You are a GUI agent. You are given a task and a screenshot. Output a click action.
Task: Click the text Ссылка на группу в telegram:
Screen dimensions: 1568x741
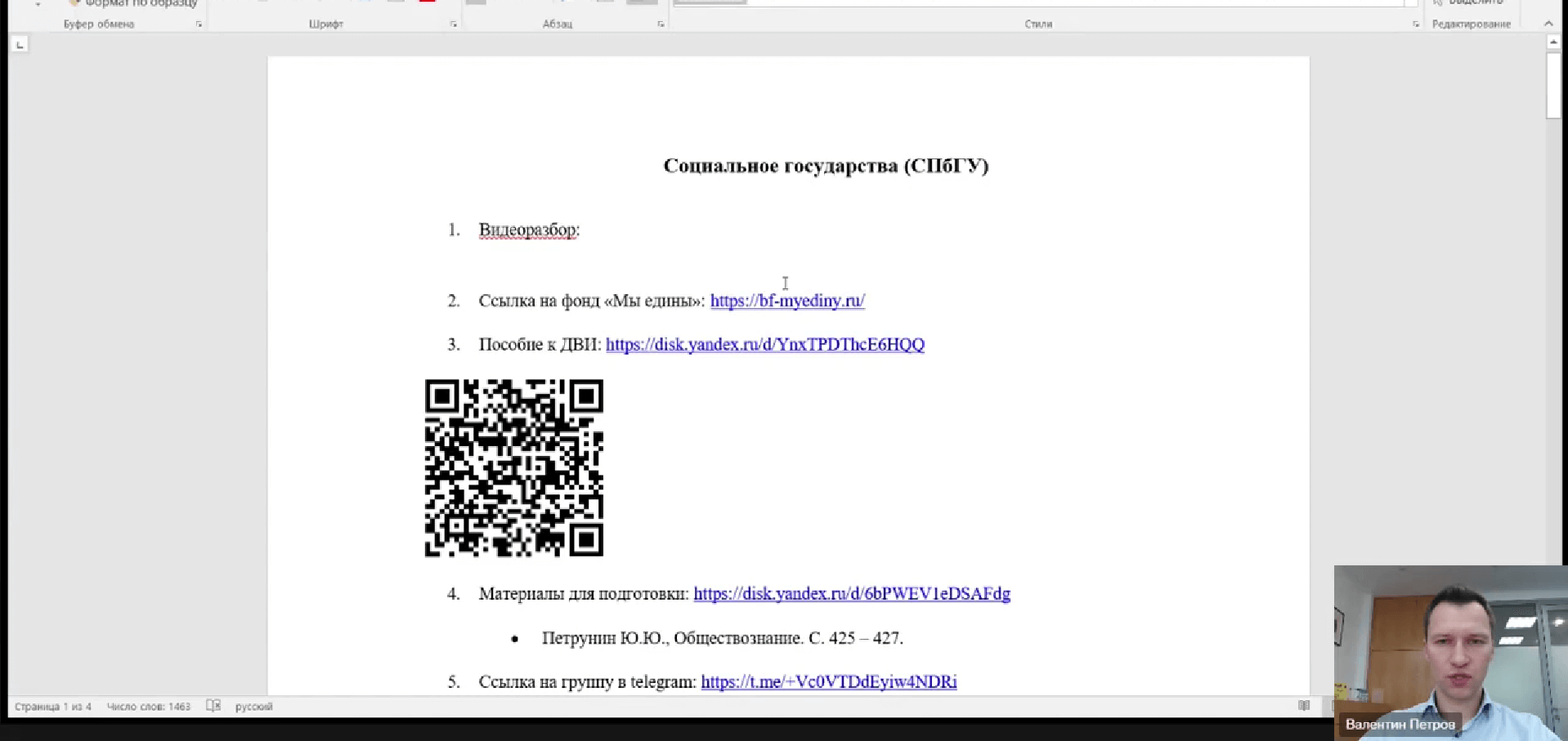pos(588,682)
